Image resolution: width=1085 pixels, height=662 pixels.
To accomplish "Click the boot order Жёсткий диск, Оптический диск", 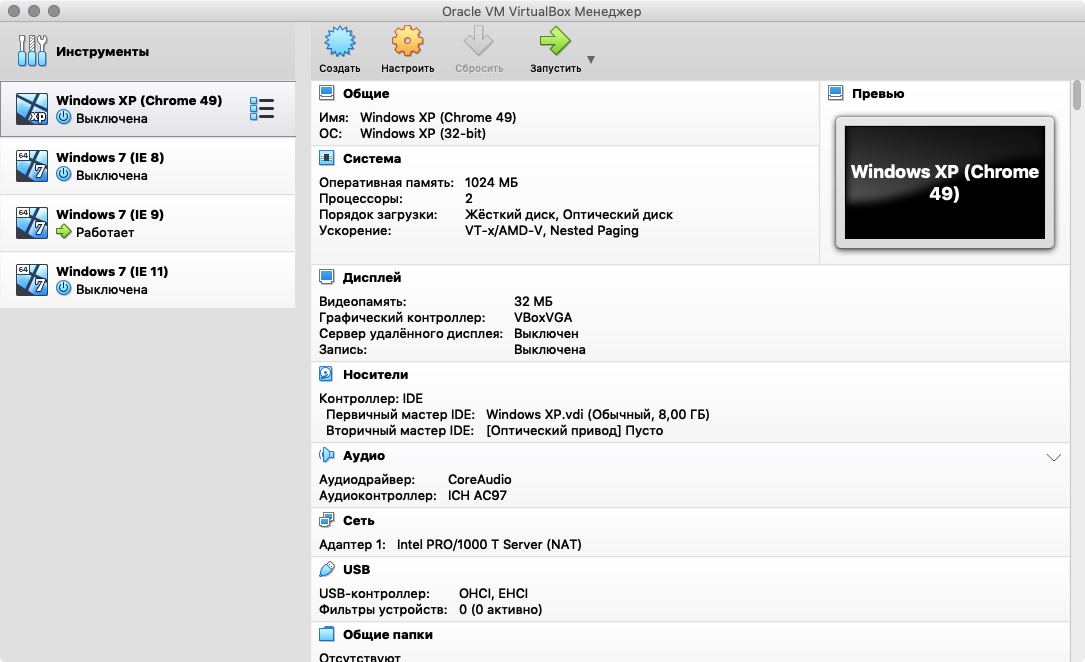I will pos(569,214).
